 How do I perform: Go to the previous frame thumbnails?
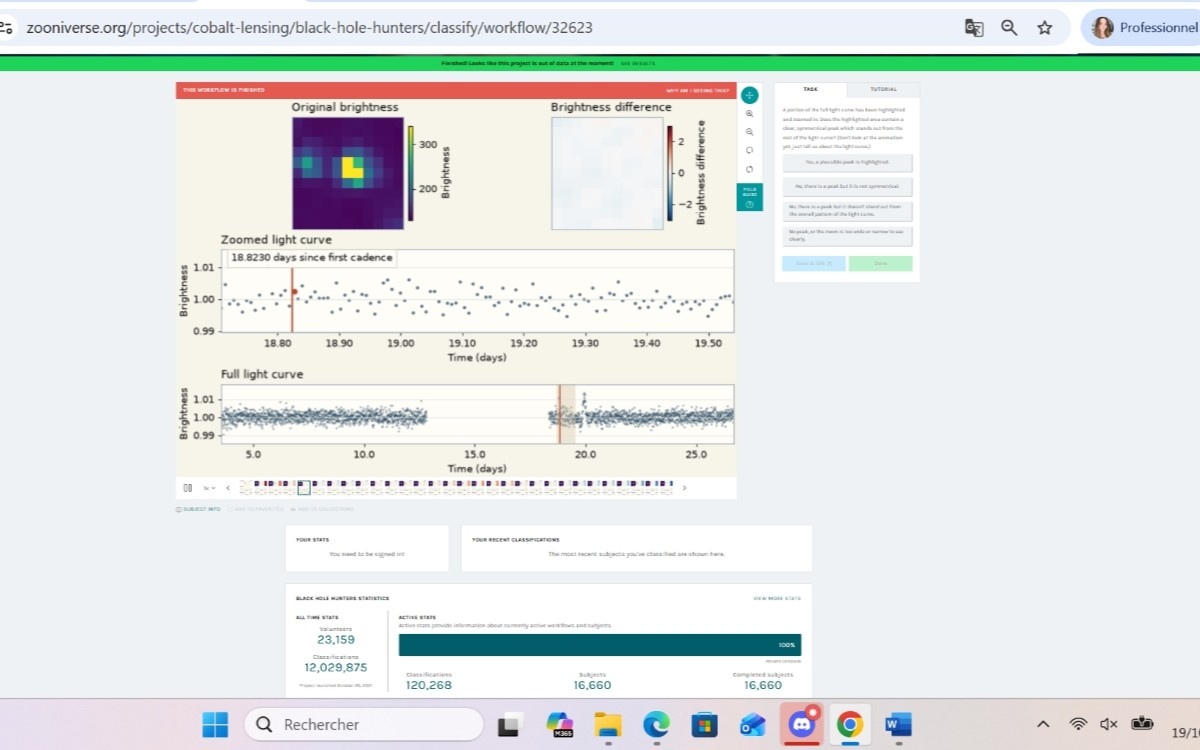pyautogui.click(x=228, y=488)
